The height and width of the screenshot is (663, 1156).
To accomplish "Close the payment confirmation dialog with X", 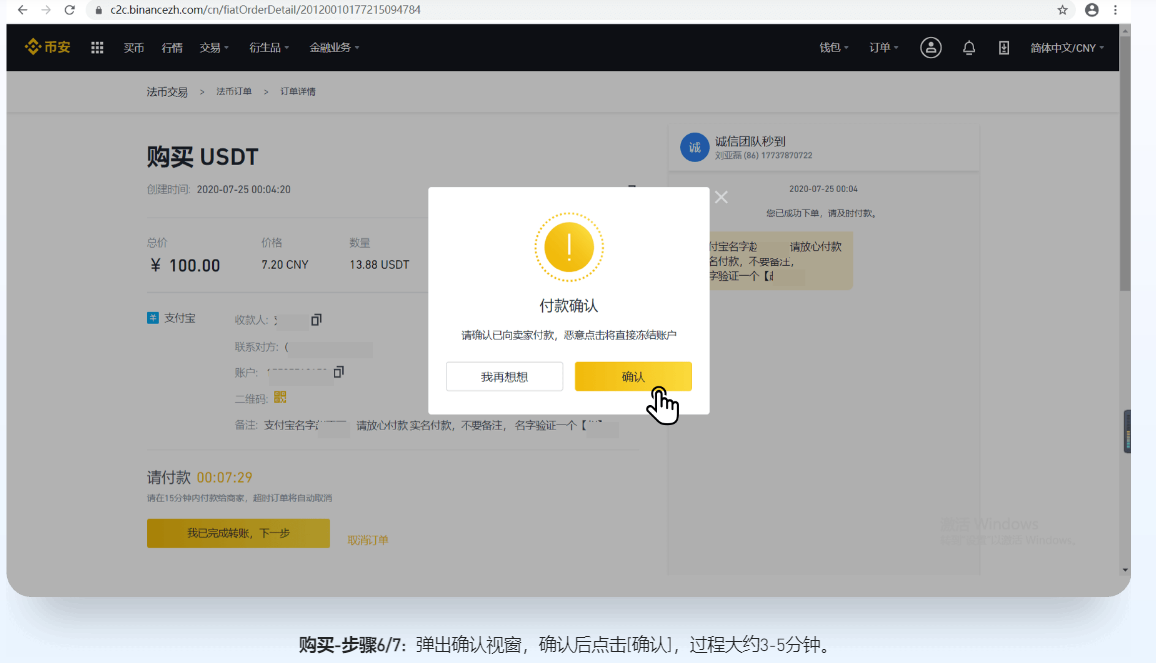I will (721, 197).
